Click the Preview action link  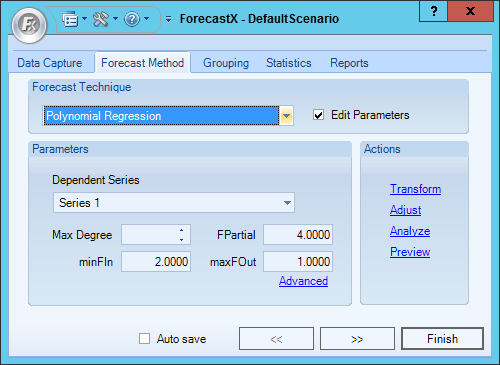(410, 252)
